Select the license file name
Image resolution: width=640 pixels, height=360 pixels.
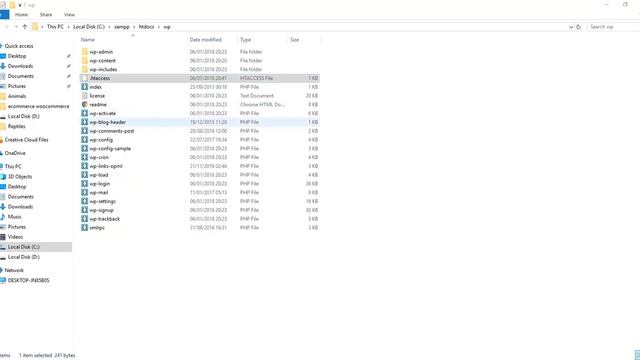coord(97,96)
